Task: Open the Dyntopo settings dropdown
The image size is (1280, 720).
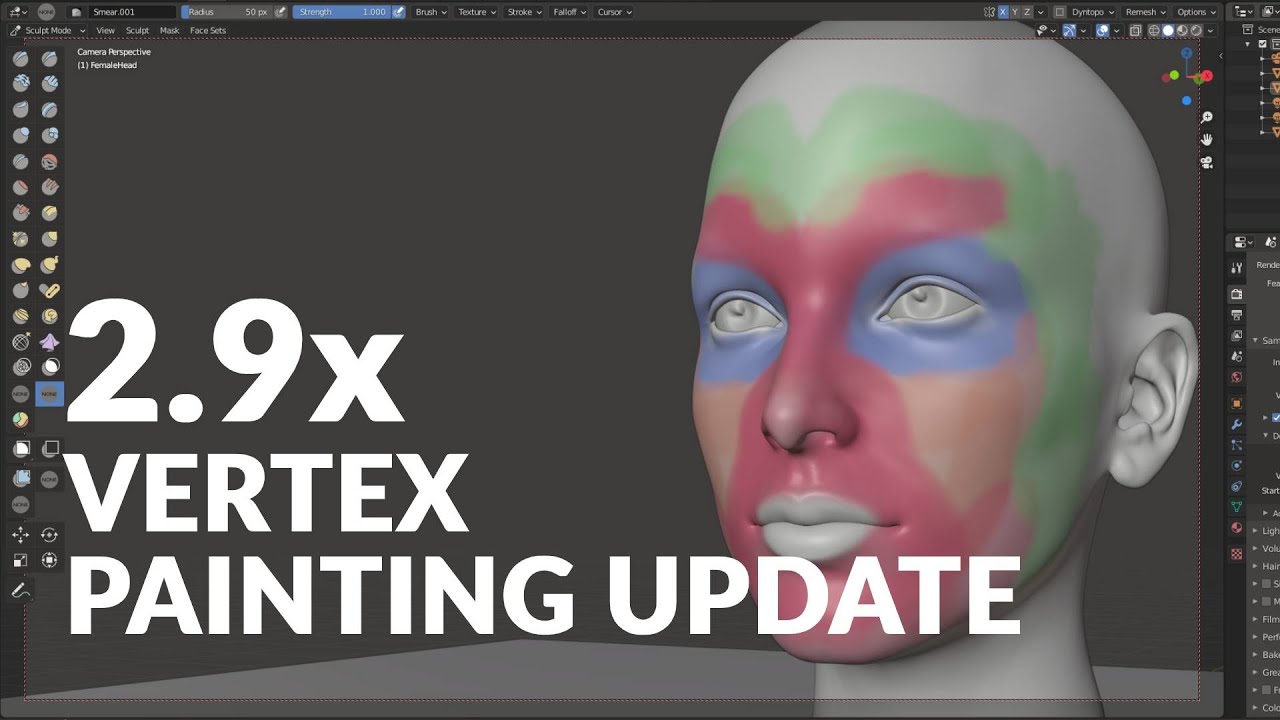Action: (1093, 12)
